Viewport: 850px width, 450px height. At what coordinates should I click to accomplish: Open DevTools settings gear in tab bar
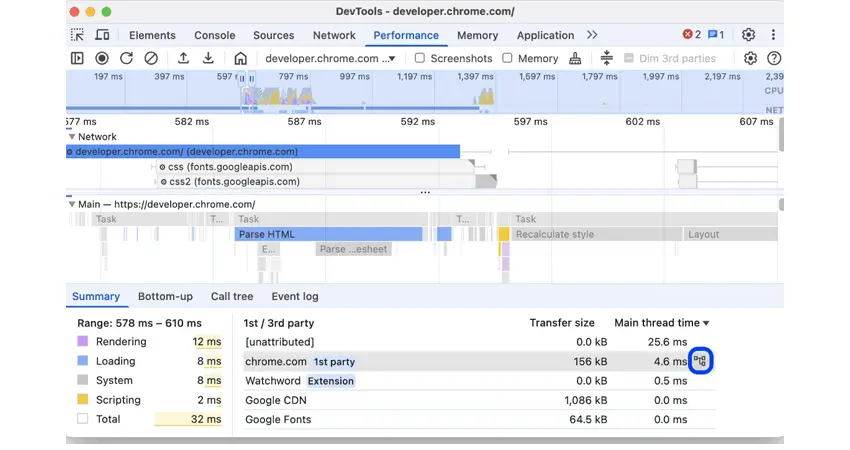click(749, 35)
